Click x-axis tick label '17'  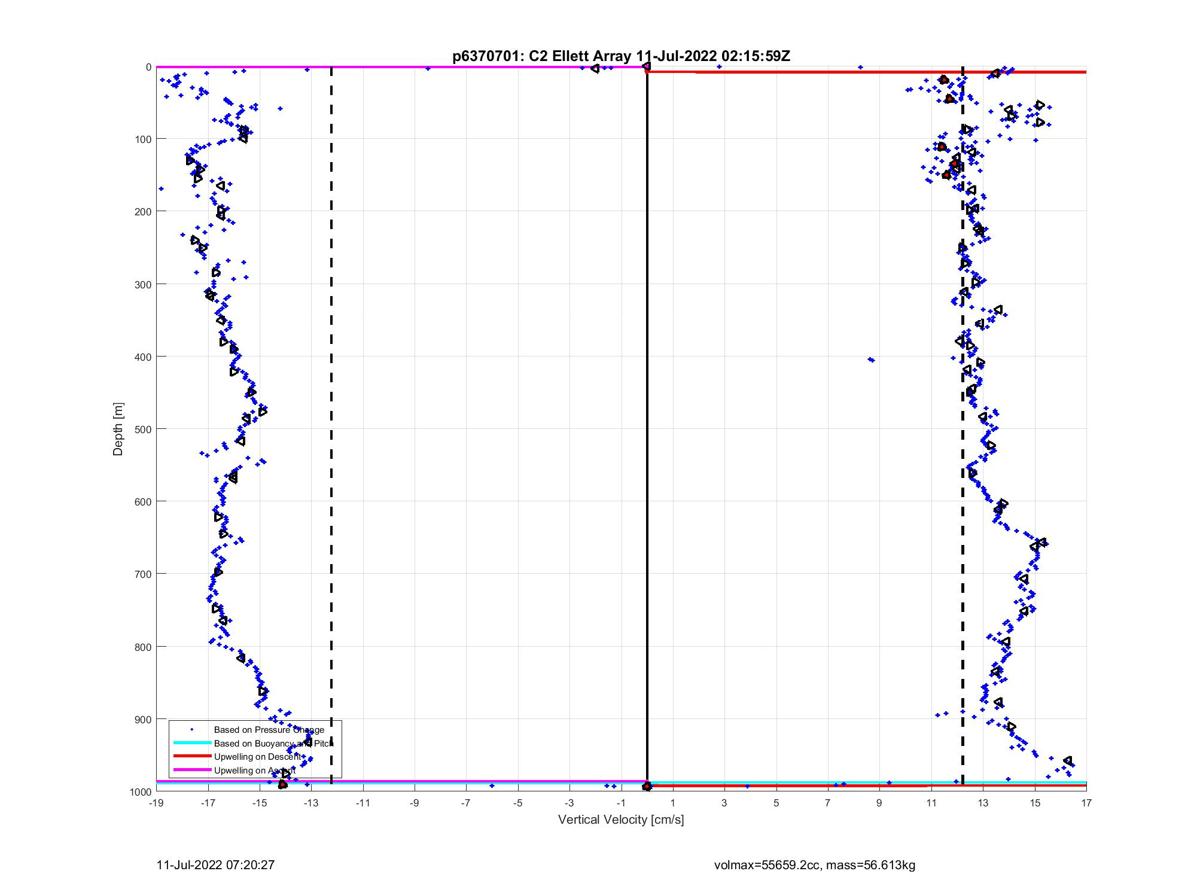coord(1087,803)
